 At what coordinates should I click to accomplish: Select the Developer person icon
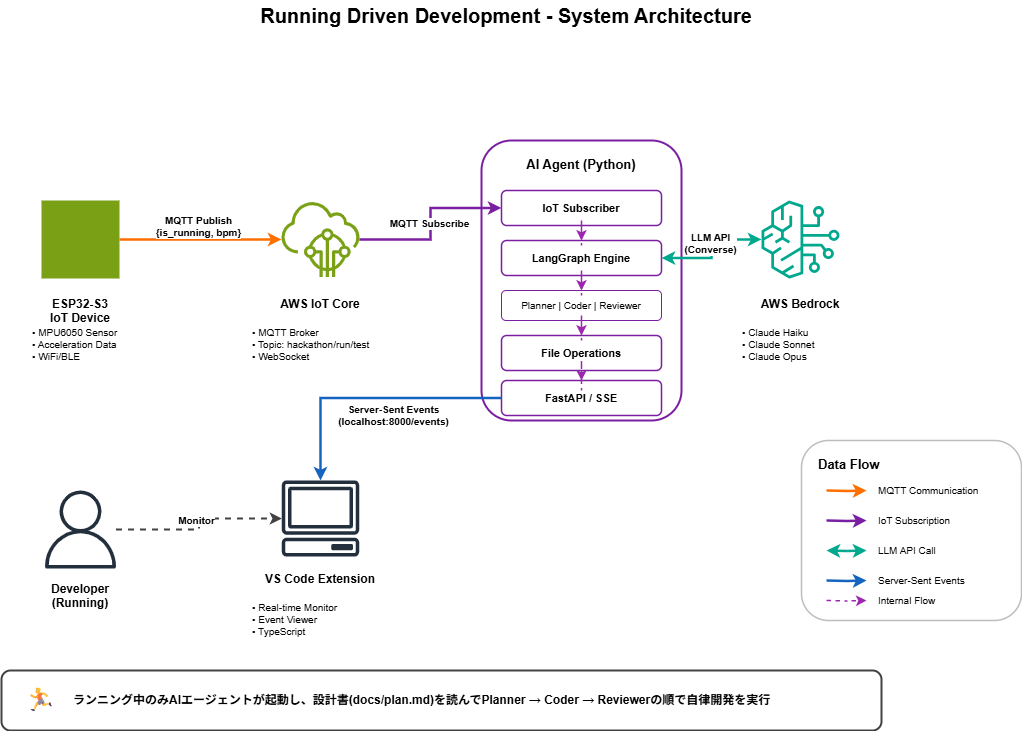[x=80, y=530]
